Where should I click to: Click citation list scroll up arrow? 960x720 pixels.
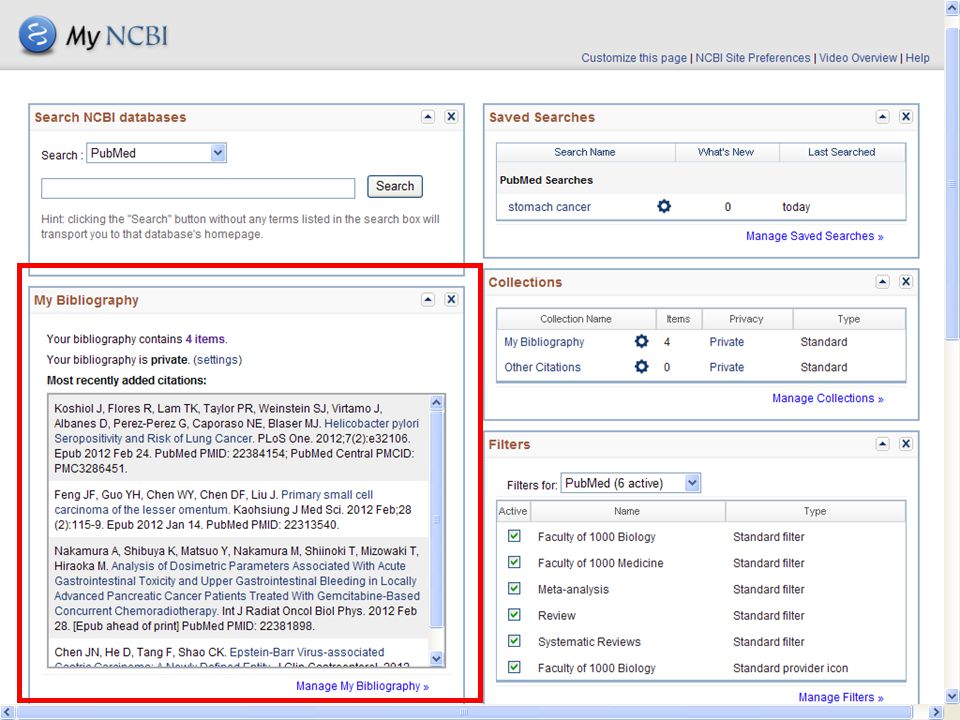click(x=436, y=402)
